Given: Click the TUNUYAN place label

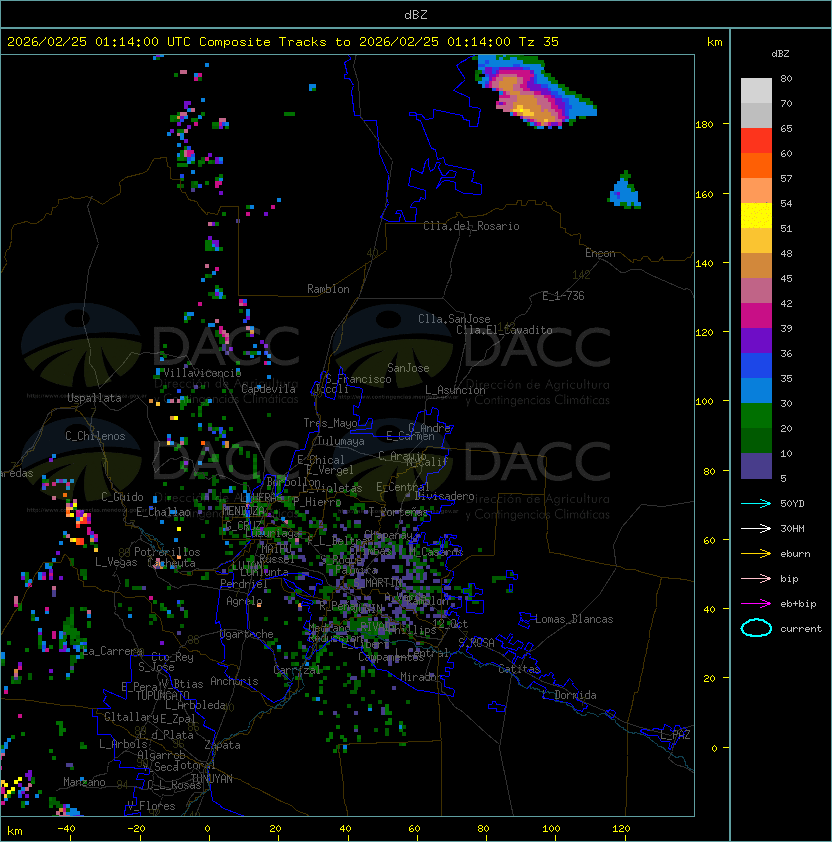Looking at the screenshot, I should point(212,779).
